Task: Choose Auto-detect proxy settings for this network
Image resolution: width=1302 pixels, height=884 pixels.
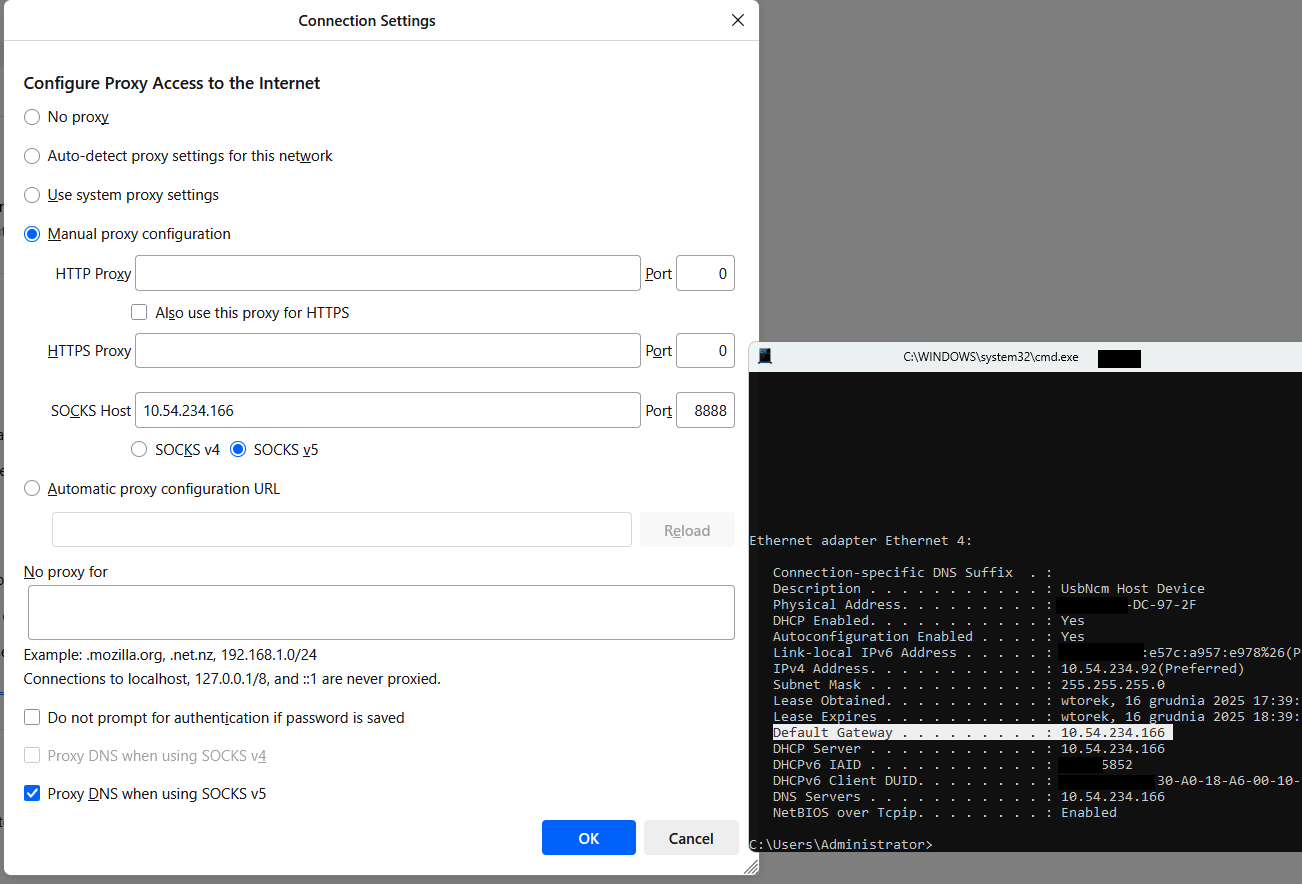Action: [32, 156]
